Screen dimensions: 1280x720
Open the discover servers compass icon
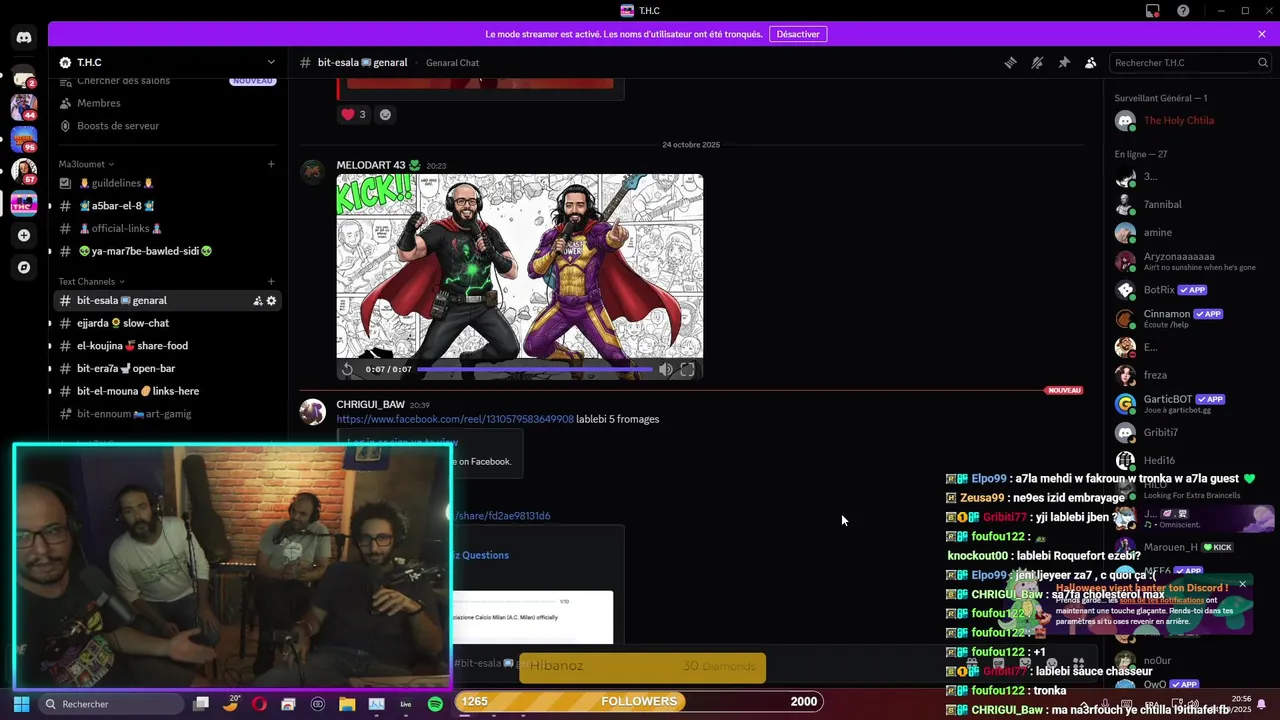(x=24, y=267)
